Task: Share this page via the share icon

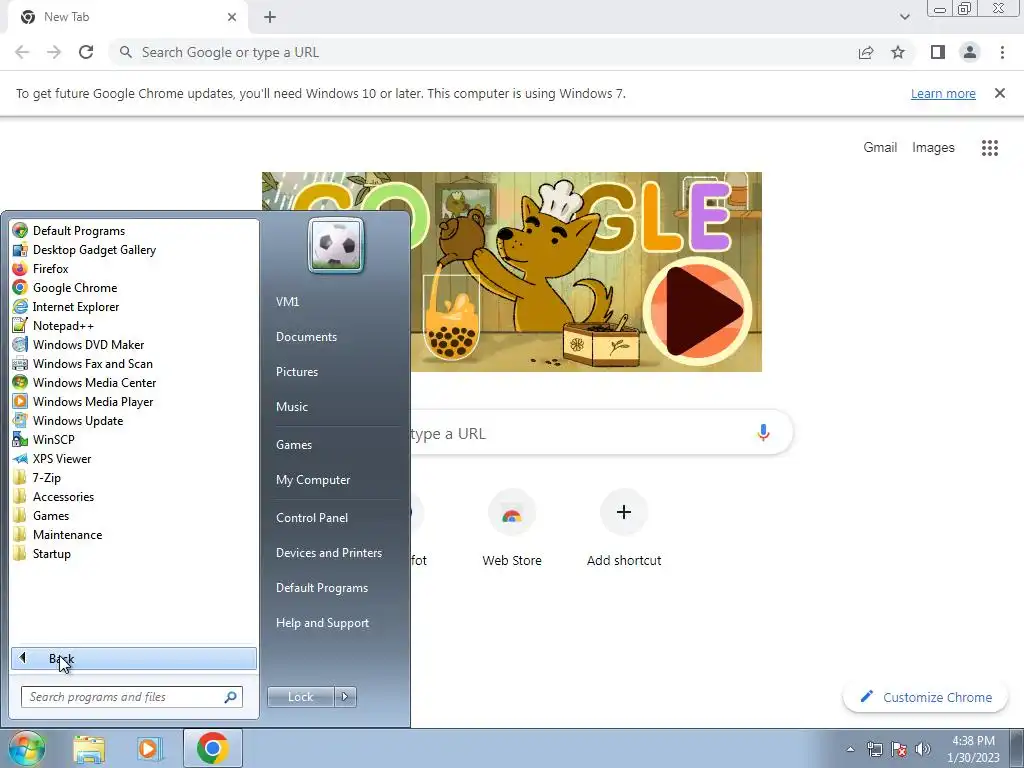Action: point(866,52)
